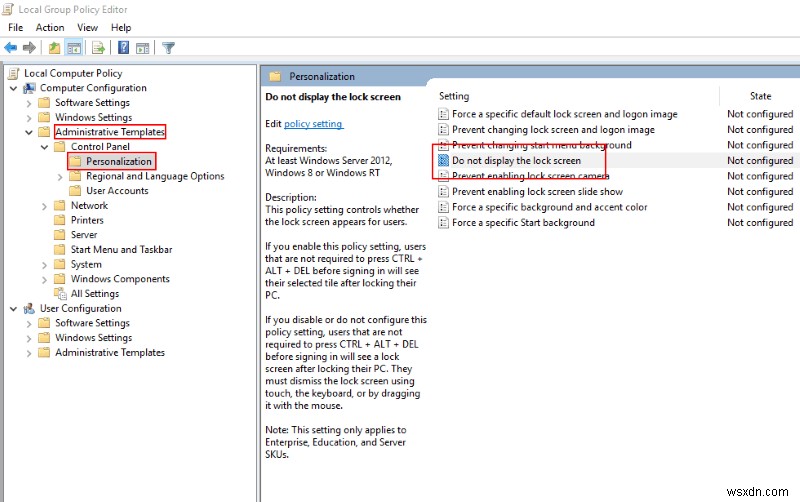Image resolution: width=800 pixels, height=502 pixels.
Task: Open the File menu
Action: pyautogui.click(x=15, y=28)
